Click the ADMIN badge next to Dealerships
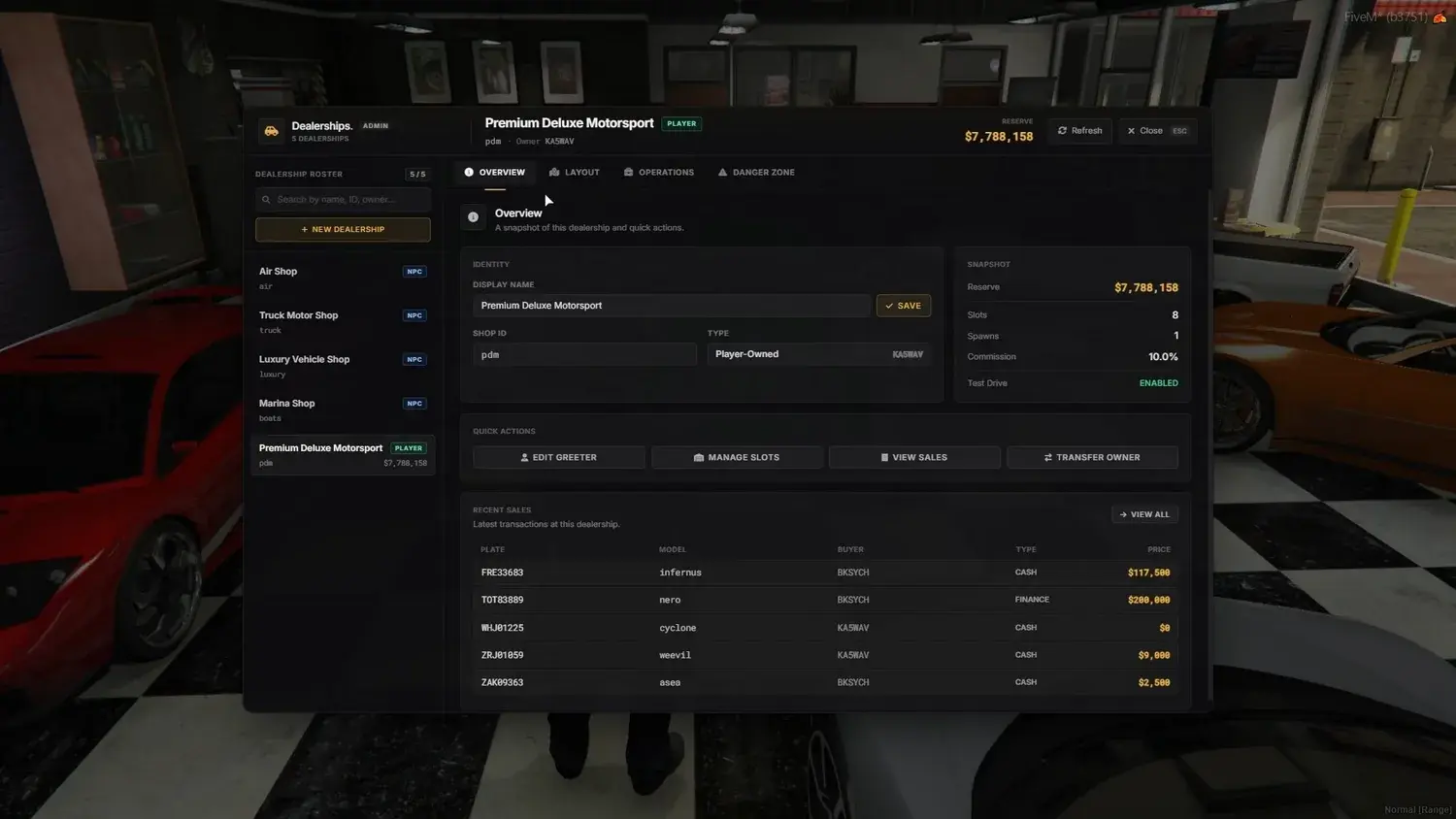This screenshot has height=819, width=1456. (376, 126)
